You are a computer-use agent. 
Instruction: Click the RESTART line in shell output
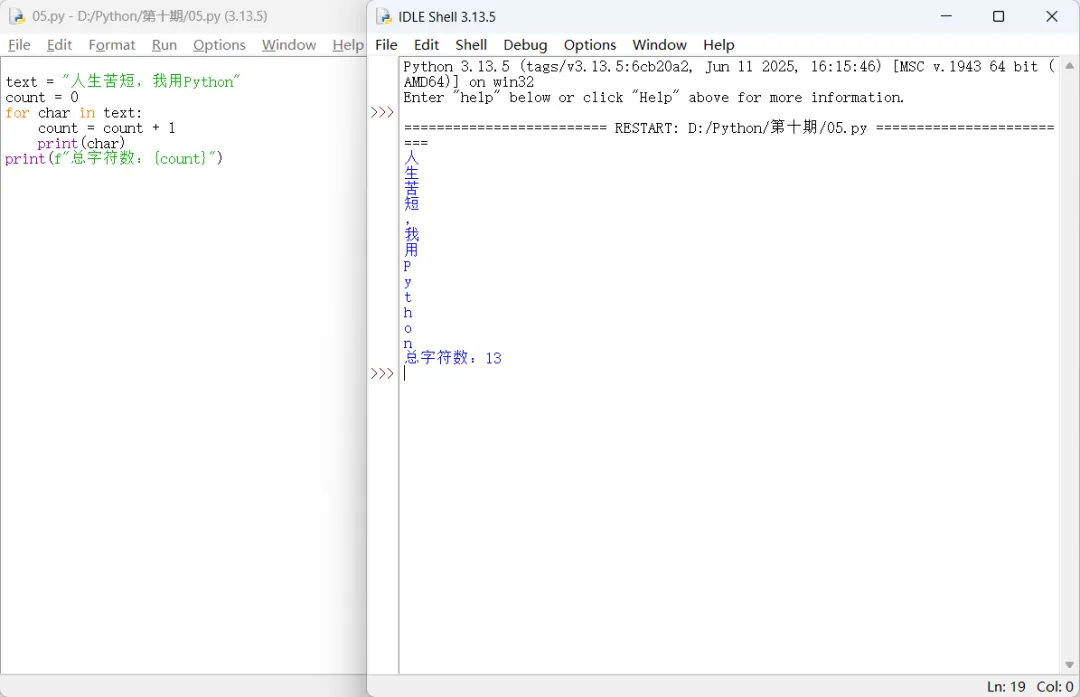click(x=729, y=128)
